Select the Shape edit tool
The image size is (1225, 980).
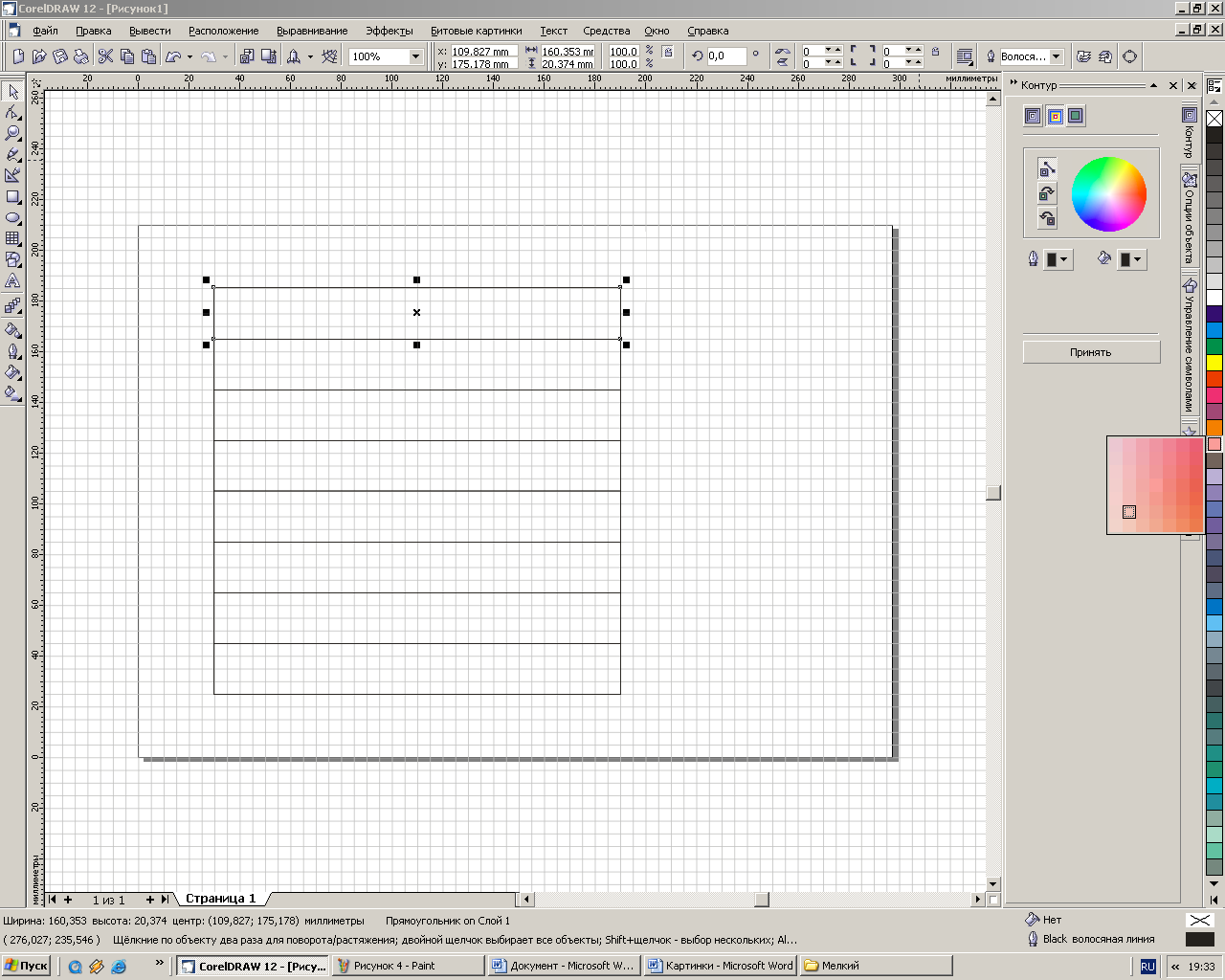[12, 113]
